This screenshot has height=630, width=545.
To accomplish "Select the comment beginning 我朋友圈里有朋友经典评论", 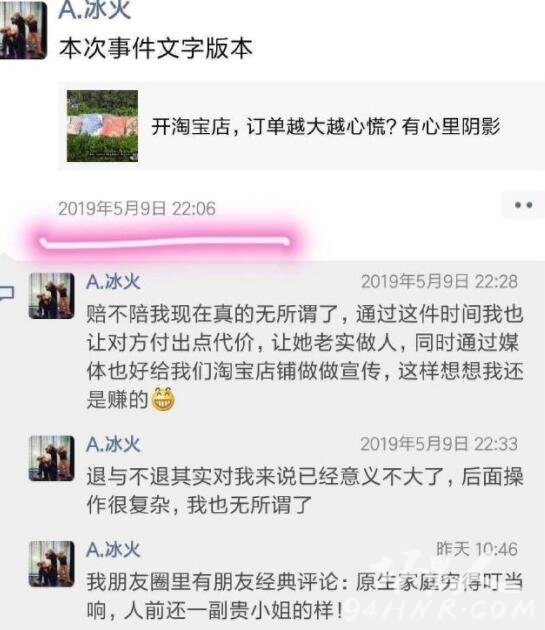I will coord(305,596).
